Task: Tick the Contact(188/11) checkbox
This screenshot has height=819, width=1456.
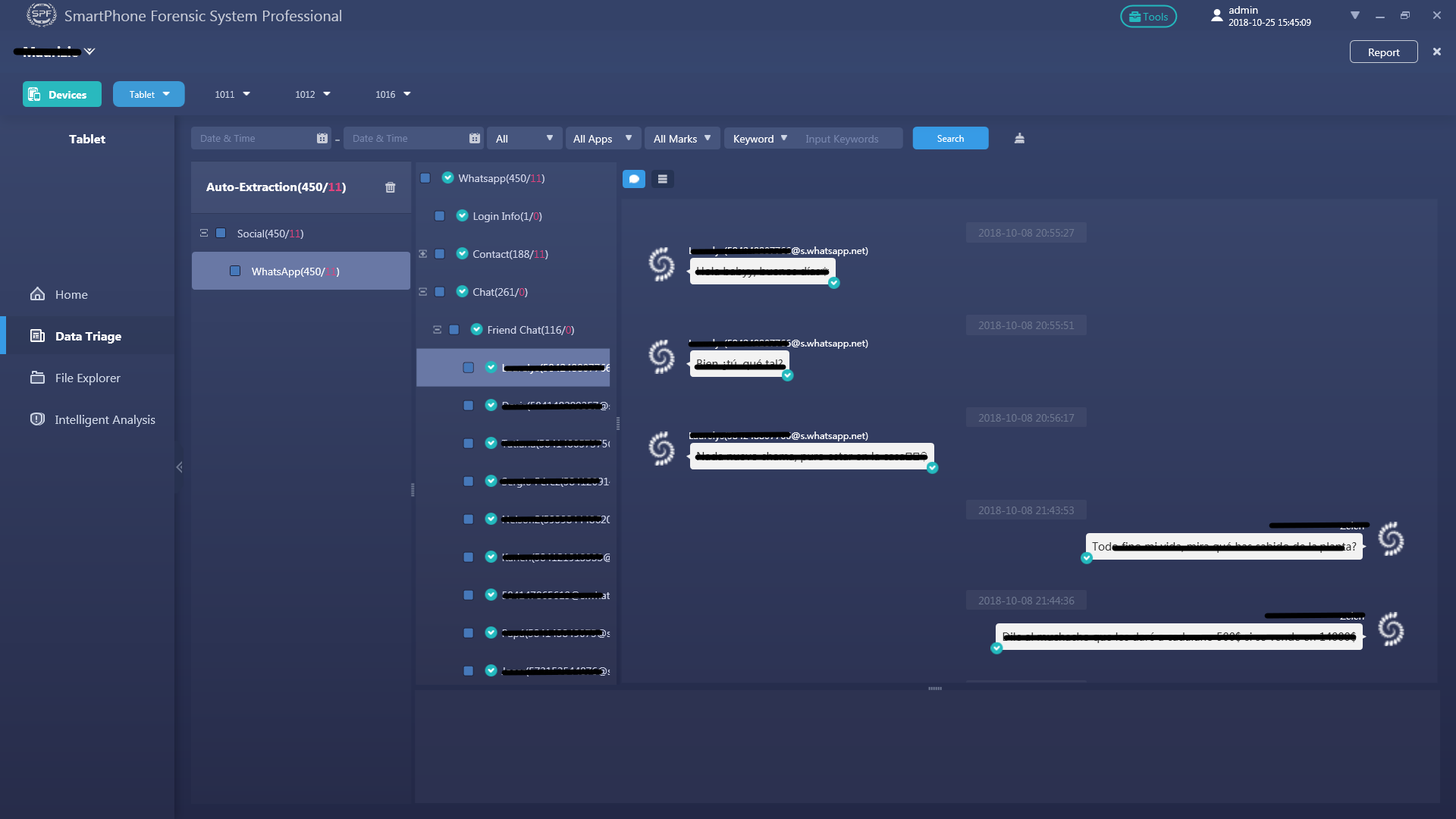Action: coord(440,254)
